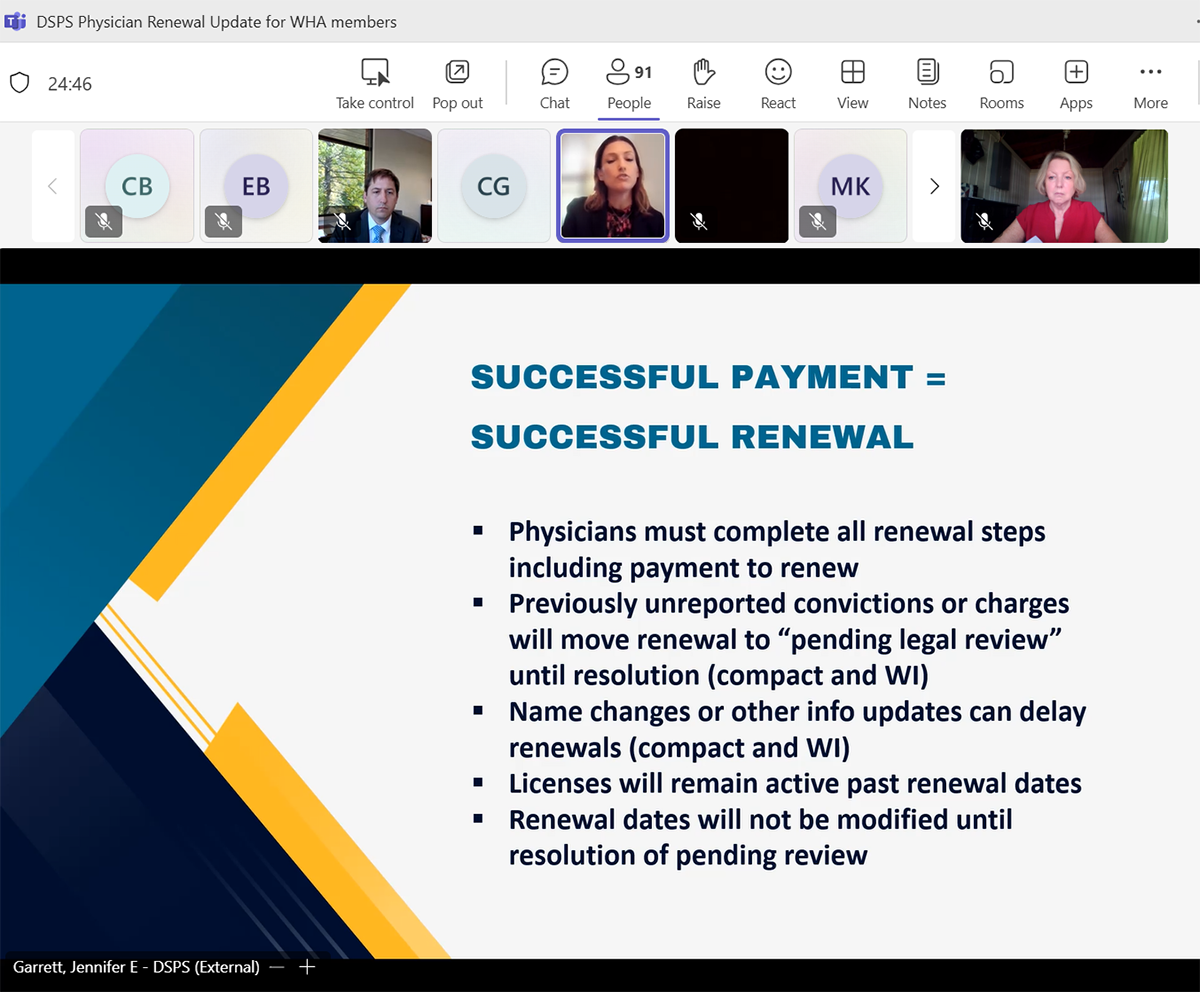Select MK participant tile
This screenshot has width=1200, height=992.
pyautogui.click(x=850, y=186)
